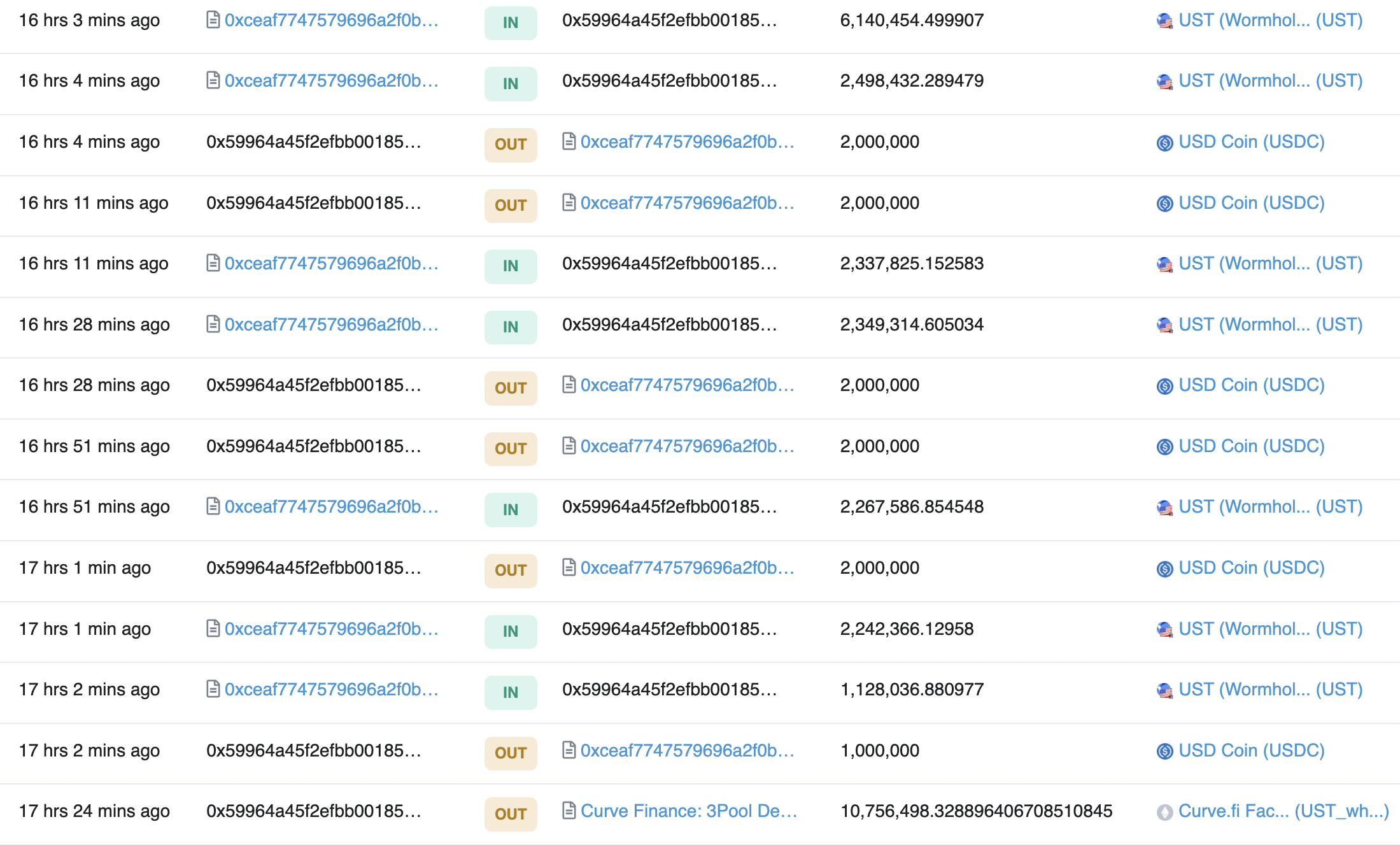Click contract icon in the 1,128,036.880977 row

213,689
